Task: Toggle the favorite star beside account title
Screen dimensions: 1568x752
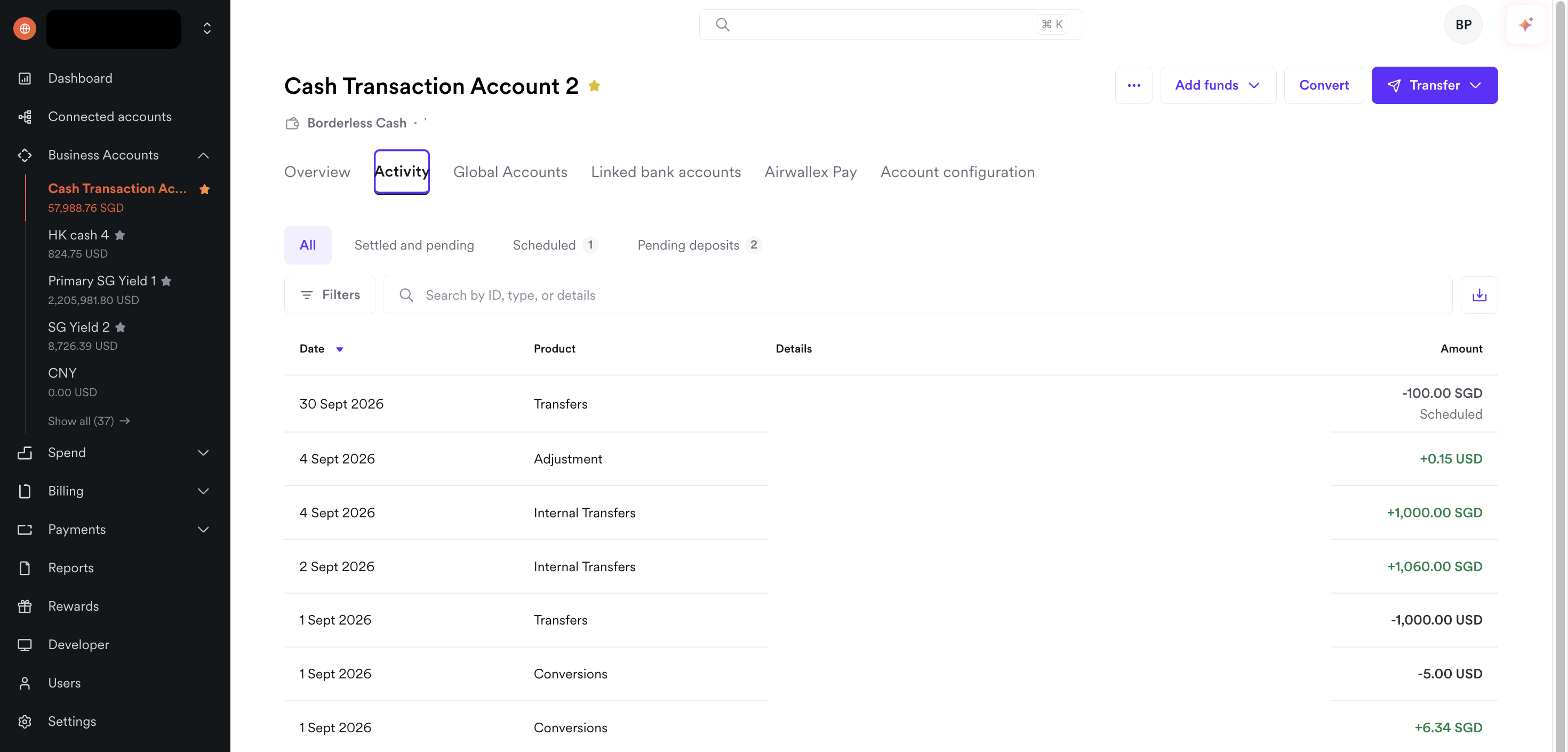Action: pyautogui.click(x=594, y=86)
